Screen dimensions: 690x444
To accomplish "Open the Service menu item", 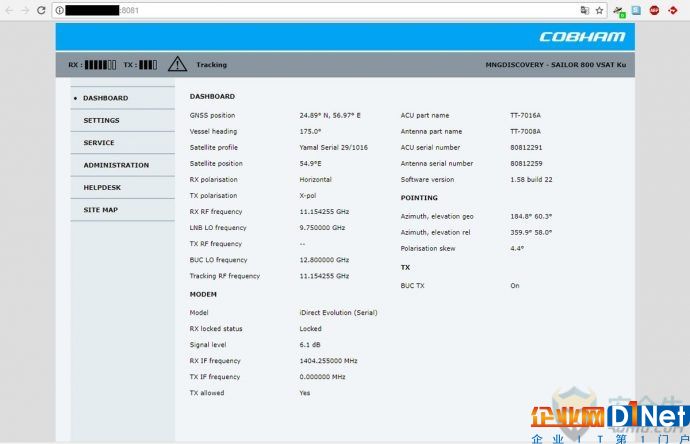I will click(122, 143).
